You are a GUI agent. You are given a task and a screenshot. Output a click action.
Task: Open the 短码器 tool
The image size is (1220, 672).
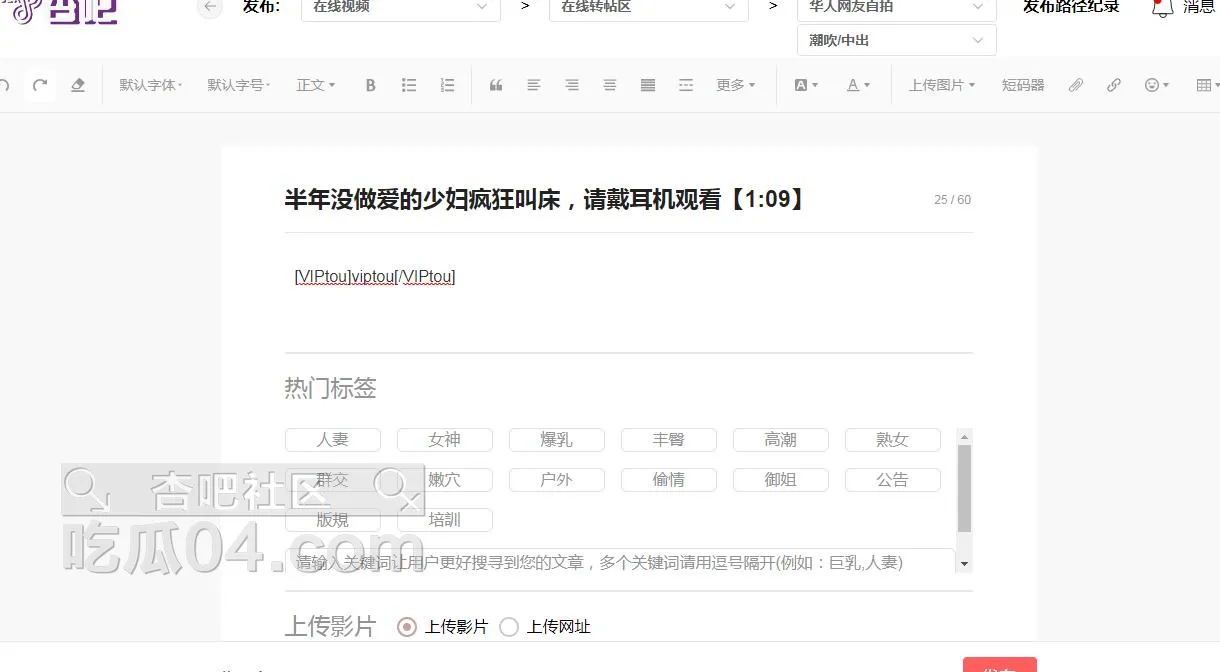click(x=1023, y=86)
